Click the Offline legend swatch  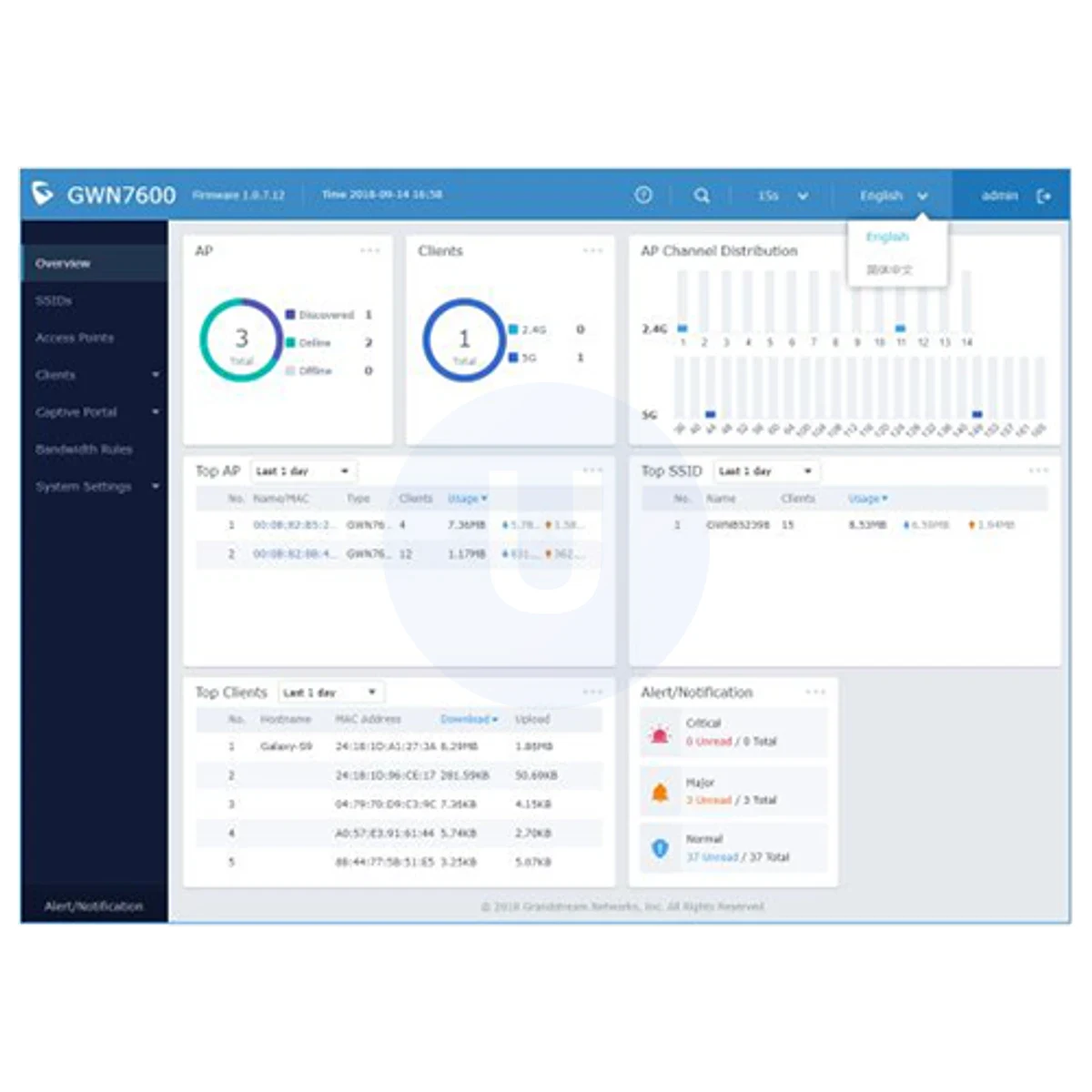(x=290, y=371)
